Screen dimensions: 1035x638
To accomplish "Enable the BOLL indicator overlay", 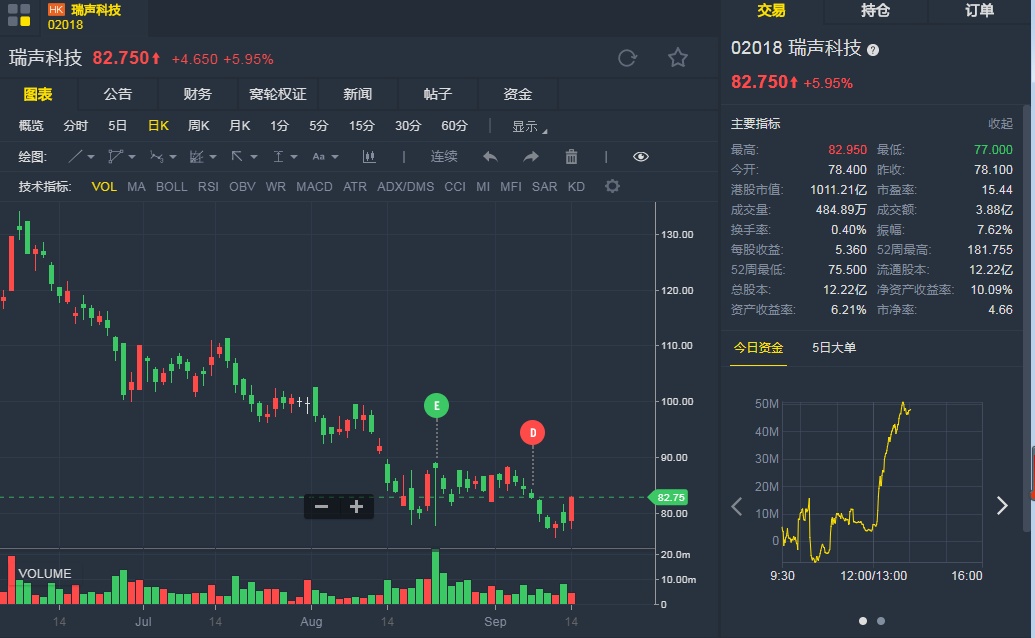I will point(172,187).
